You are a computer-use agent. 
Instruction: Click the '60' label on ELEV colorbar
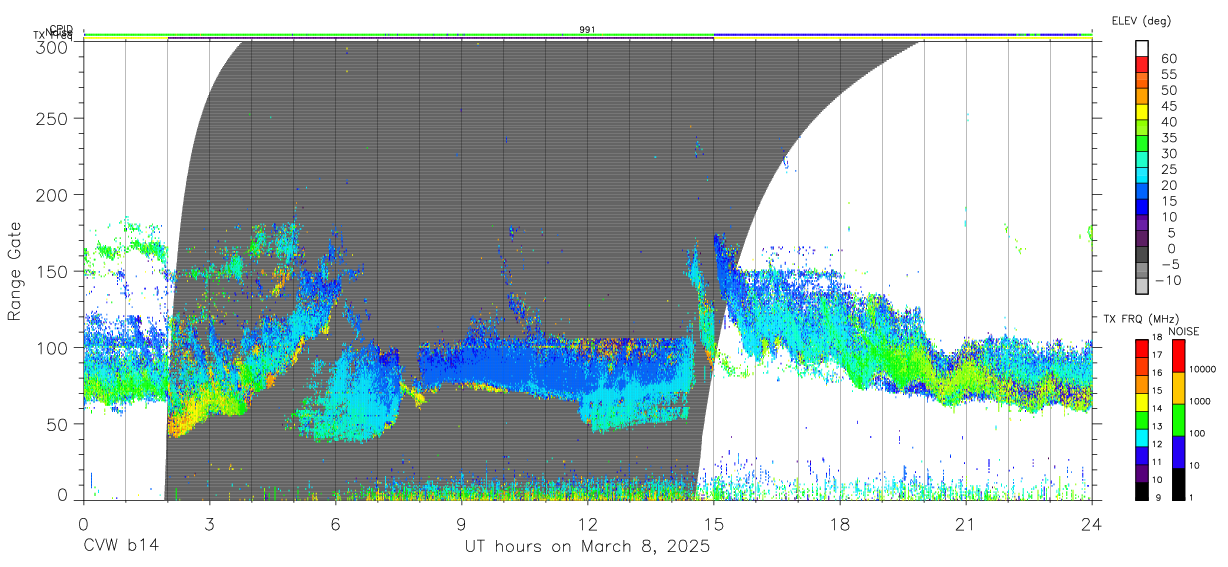tap(1168, 59)
